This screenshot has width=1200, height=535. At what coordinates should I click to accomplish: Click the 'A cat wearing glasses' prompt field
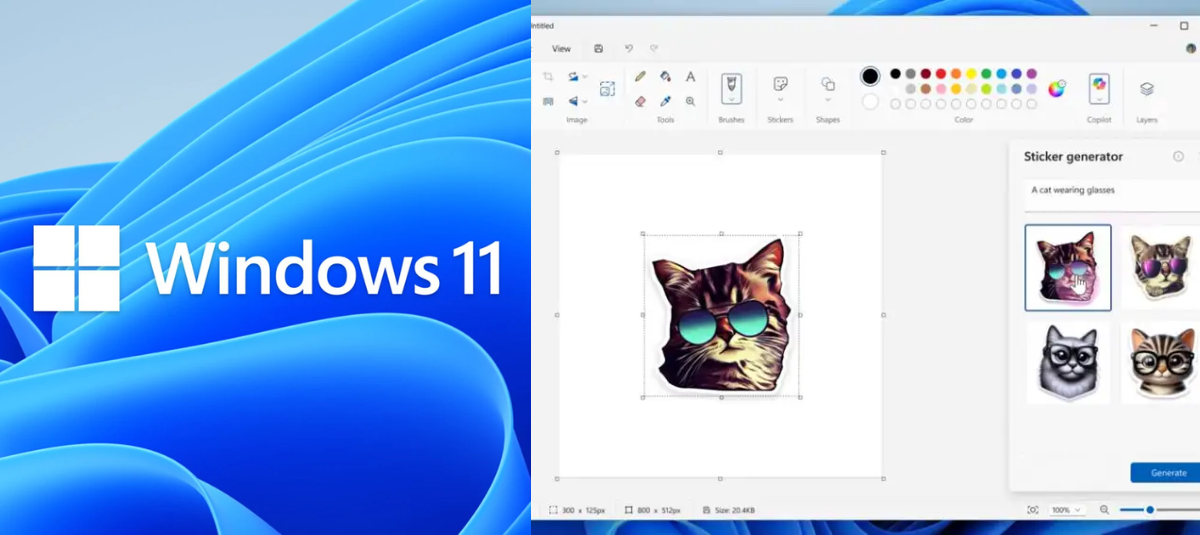[1112, 194]
